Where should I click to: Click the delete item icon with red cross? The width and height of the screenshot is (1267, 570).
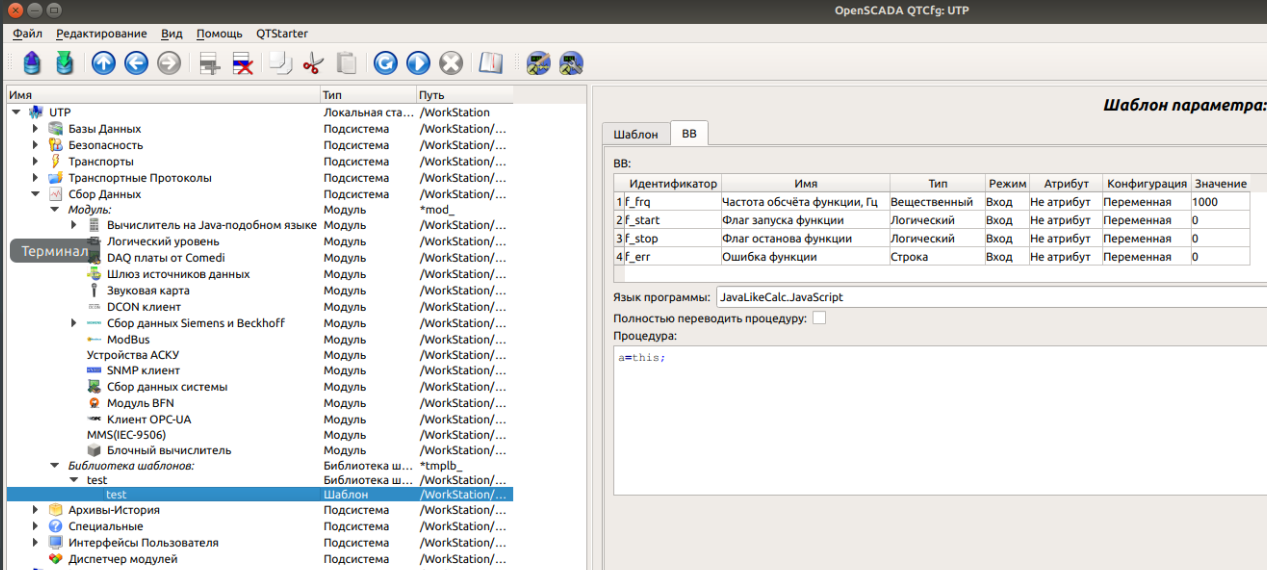click(x=243, y=63)
